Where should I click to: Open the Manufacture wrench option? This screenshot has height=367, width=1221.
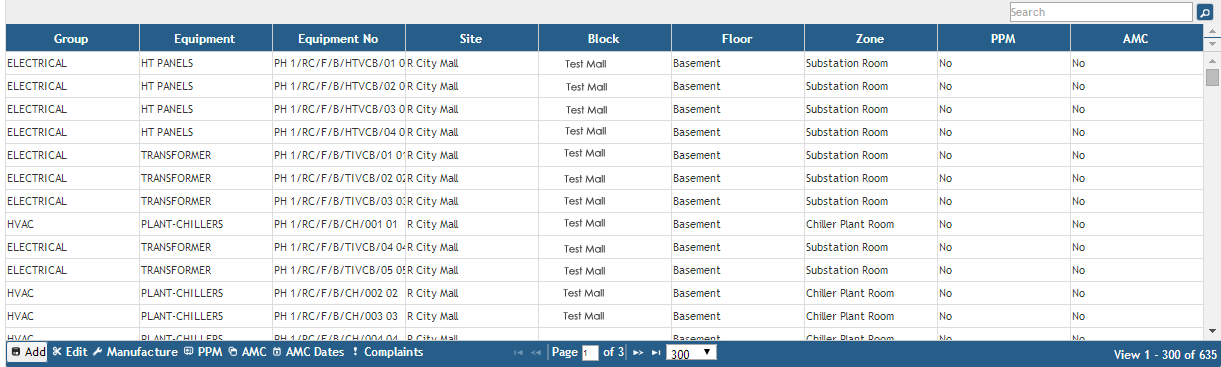134,352
